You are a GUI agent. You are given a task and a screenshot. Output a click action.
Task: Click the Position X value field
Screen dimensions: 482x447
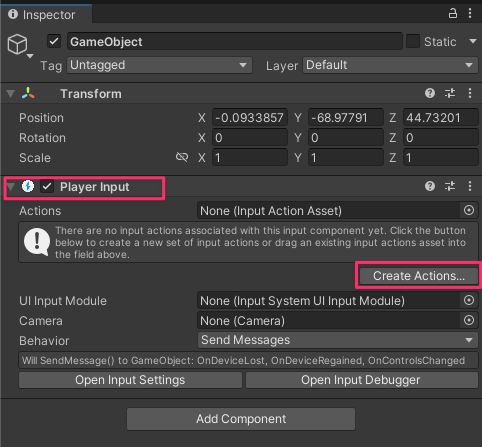(250, 117)
